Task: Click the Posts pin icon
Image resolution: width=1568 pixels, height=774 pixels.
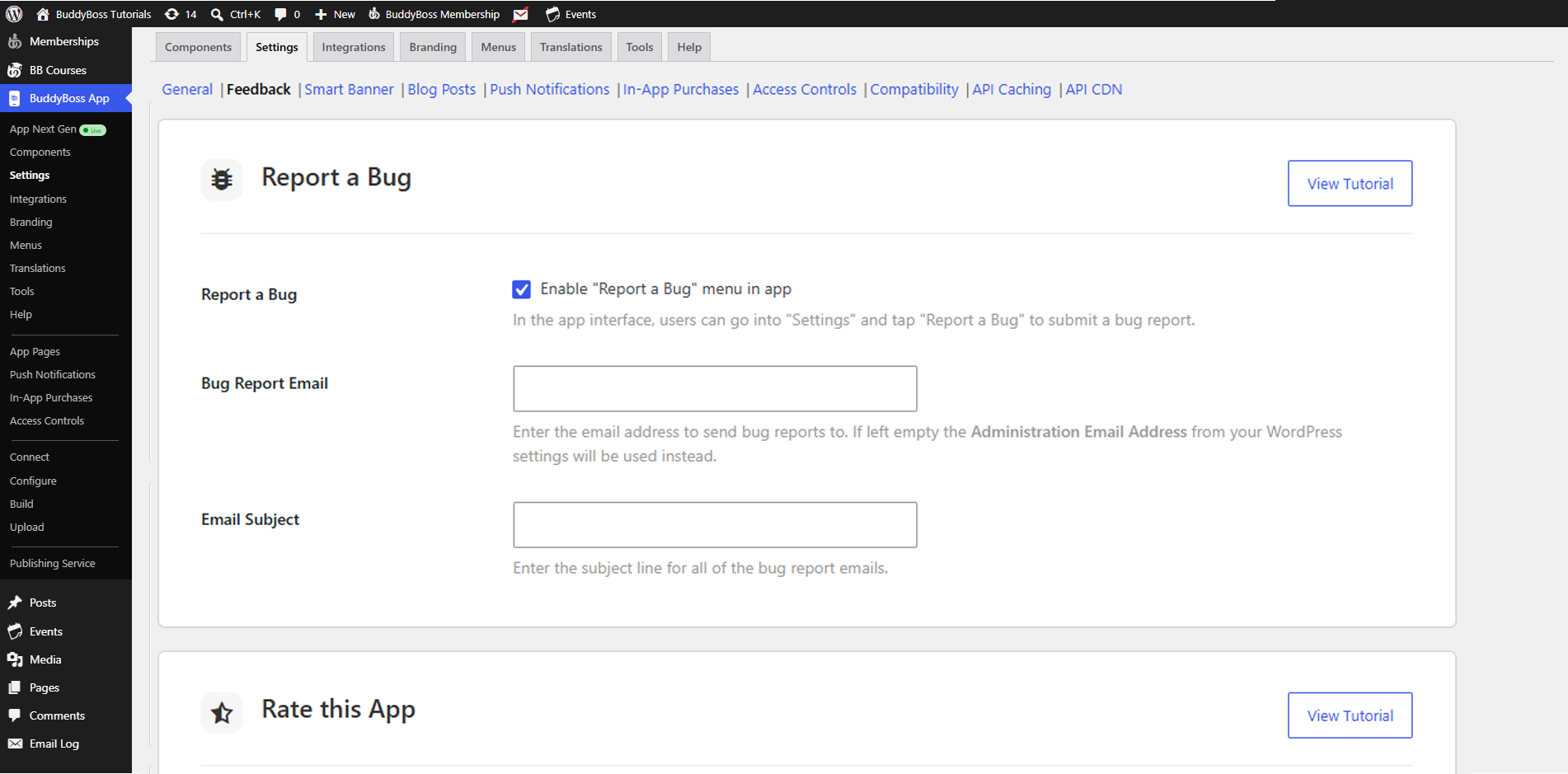Action: coord(15,603)
